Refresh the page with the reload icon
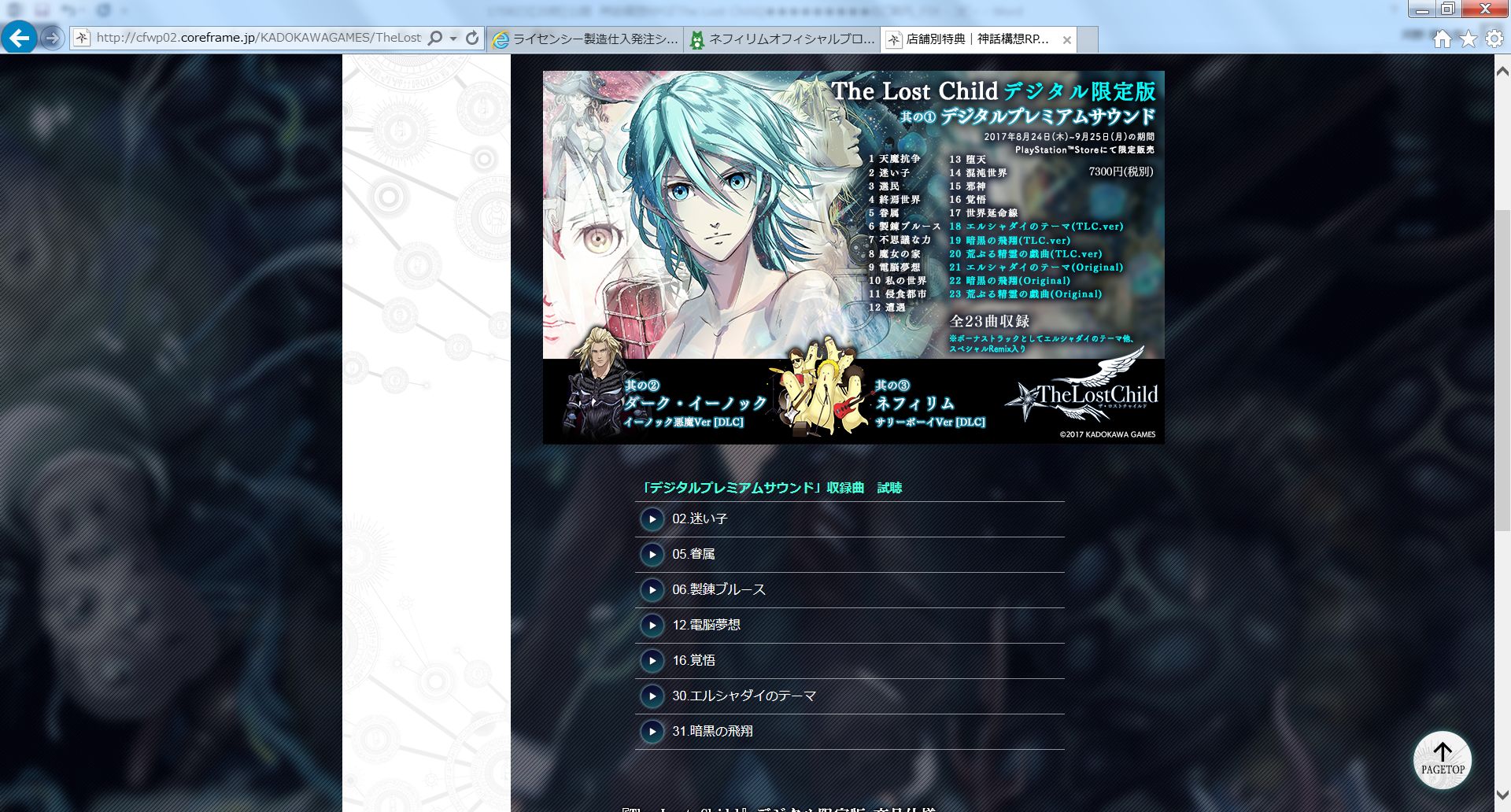This screenshot has height=812, width=1511. (x=472, y=38)
